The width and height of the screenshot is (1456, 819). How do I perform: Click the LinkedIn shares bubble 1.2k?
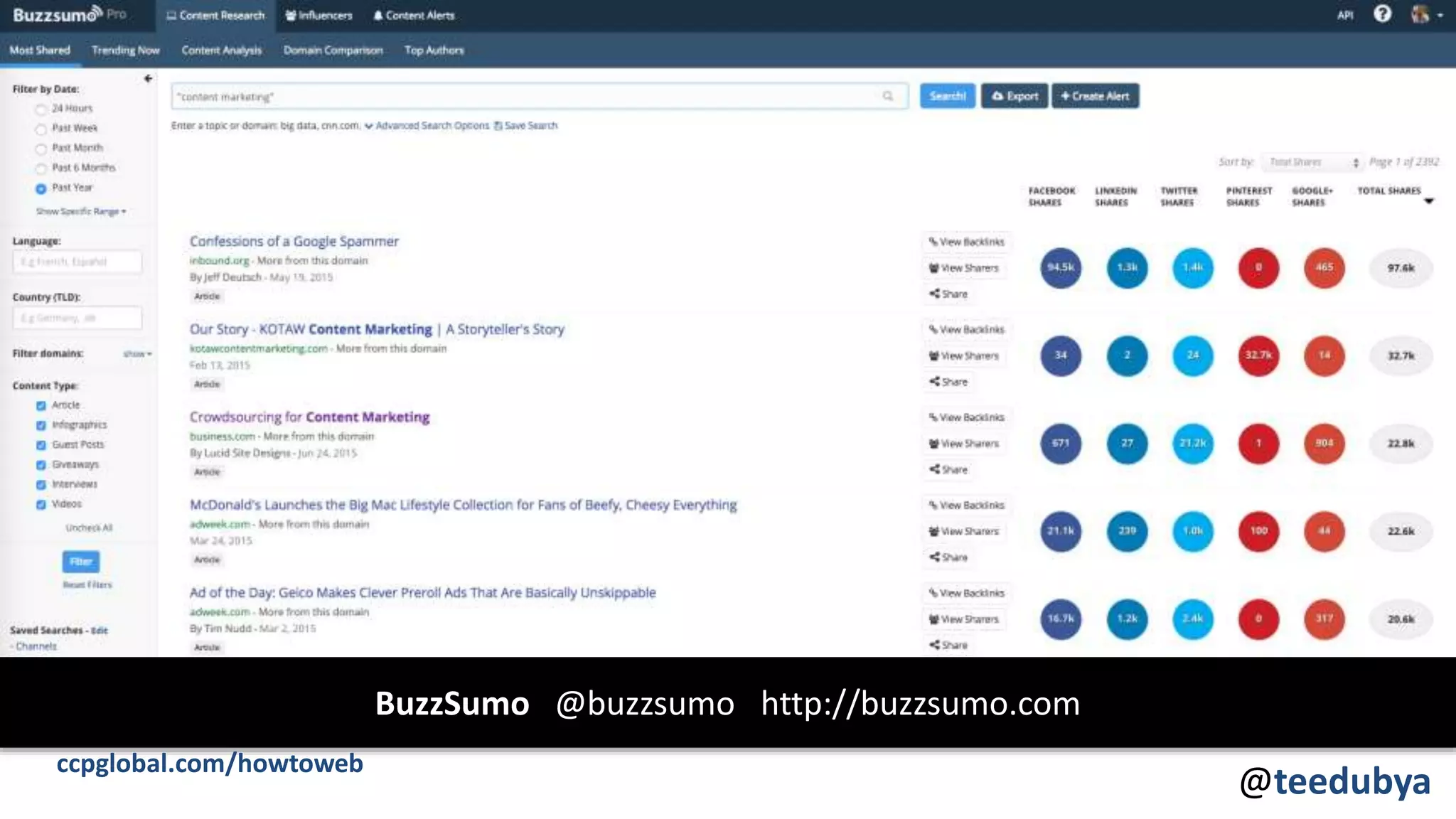(x=1127, y=619)
